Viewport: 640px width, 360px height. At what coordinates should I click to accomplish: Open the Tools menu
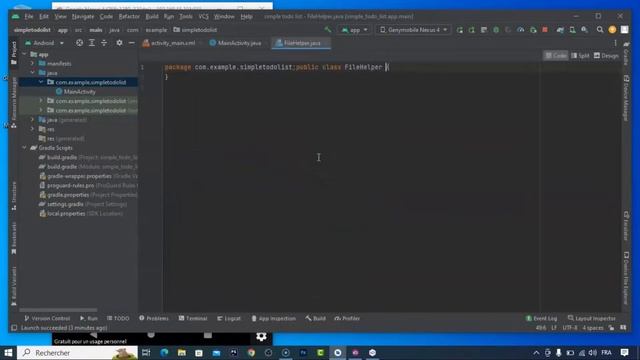(x=186, y=16)
